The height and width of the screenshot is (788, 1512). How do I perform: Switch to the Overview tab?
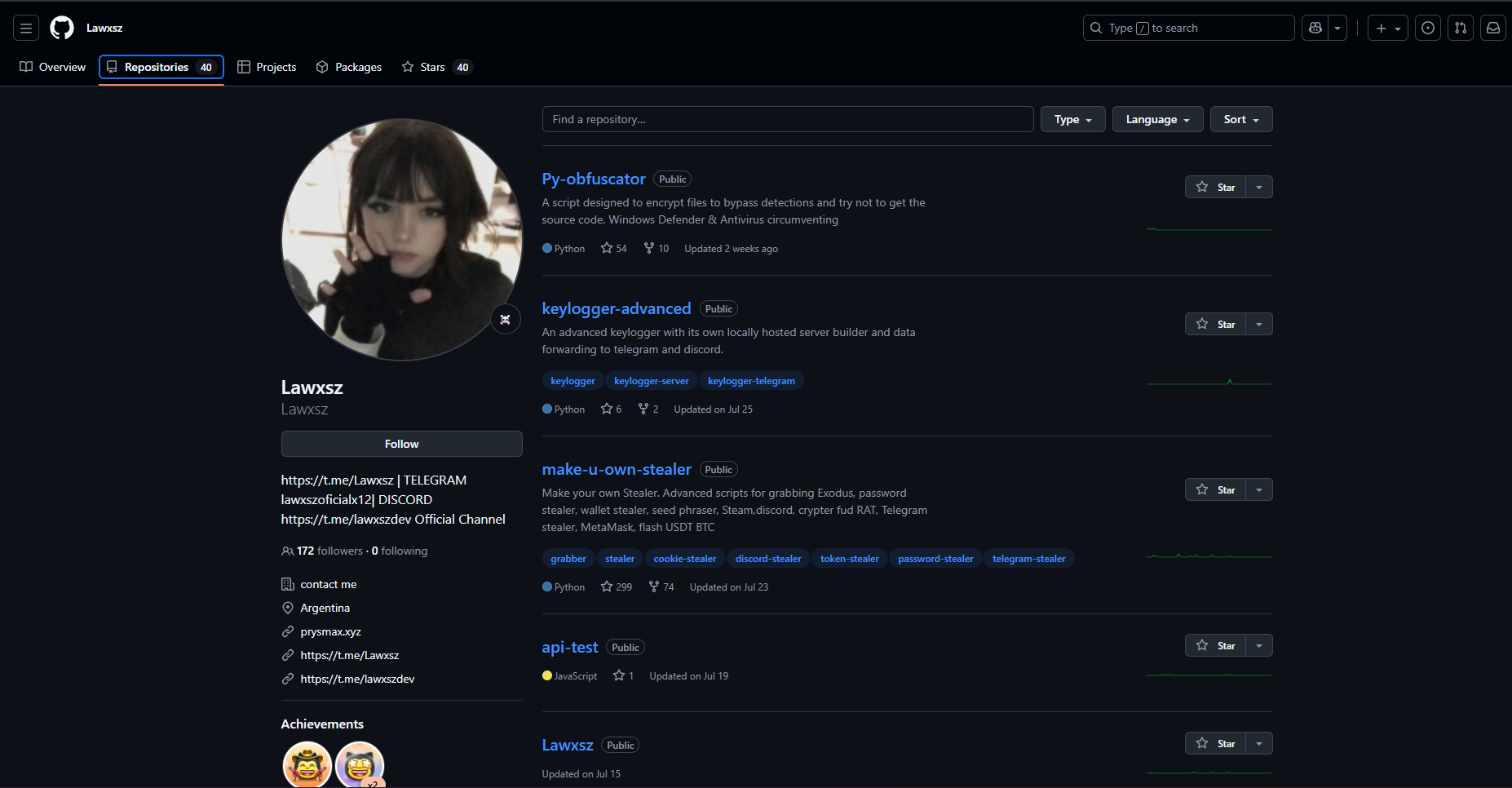point(52,67)
